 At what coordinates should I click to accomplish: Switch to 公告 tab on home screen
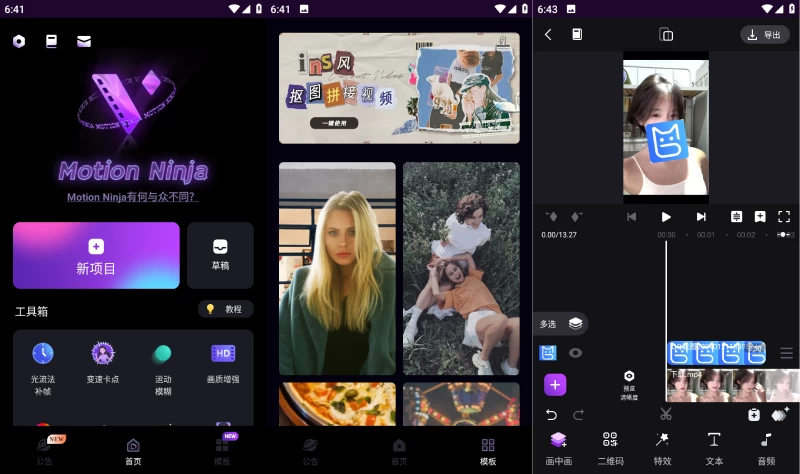pos(44,451)
